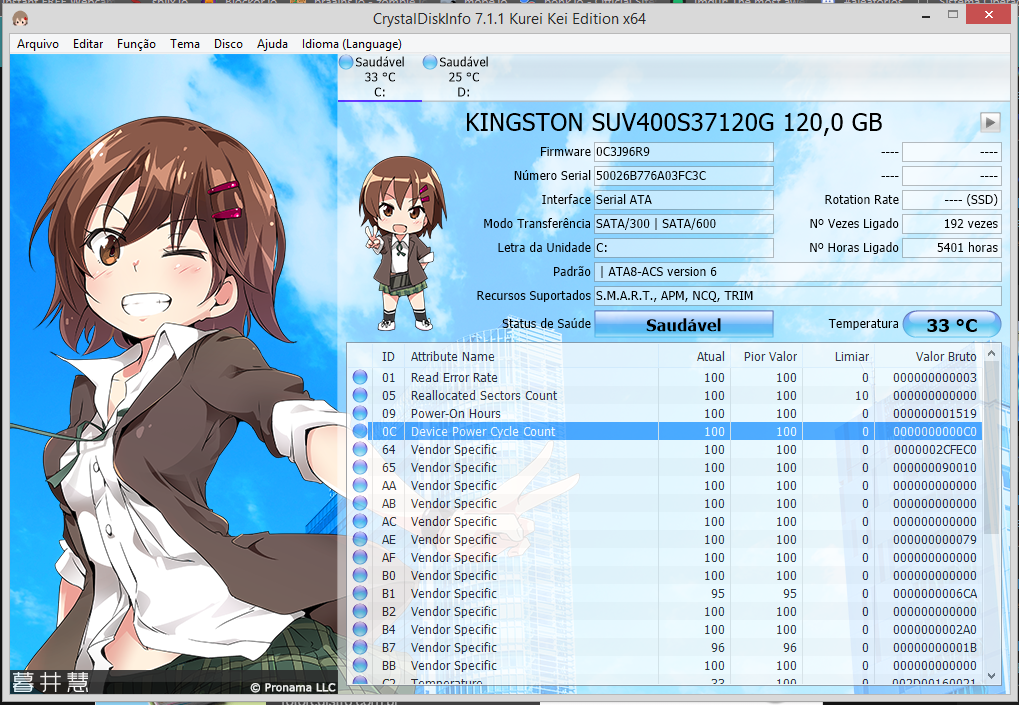1019x705 pixels.
Task: Click the status icon for attribute AB
Action: [360, 504]
